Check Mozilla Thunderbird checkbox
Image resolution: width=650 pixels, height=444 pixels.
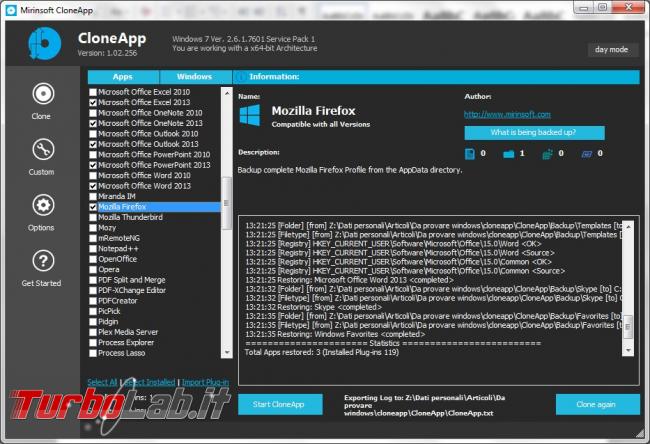[93, 217]
